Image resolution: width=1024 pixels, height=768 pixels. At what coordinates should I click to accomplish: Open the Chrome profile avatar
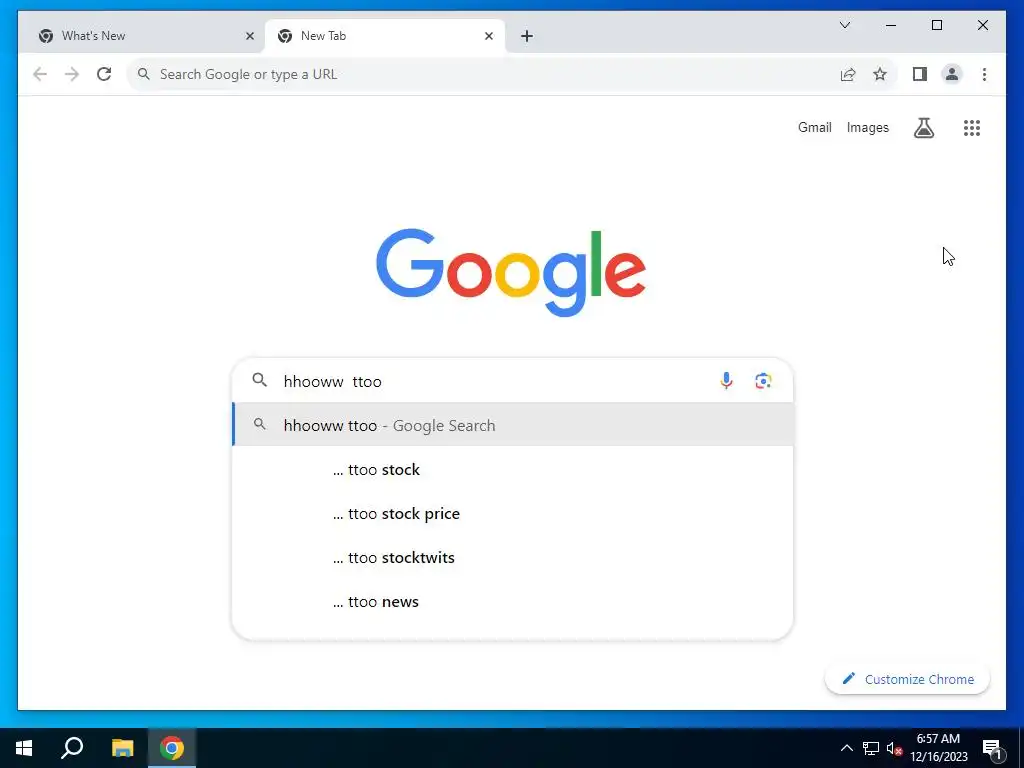click(952, 74)
